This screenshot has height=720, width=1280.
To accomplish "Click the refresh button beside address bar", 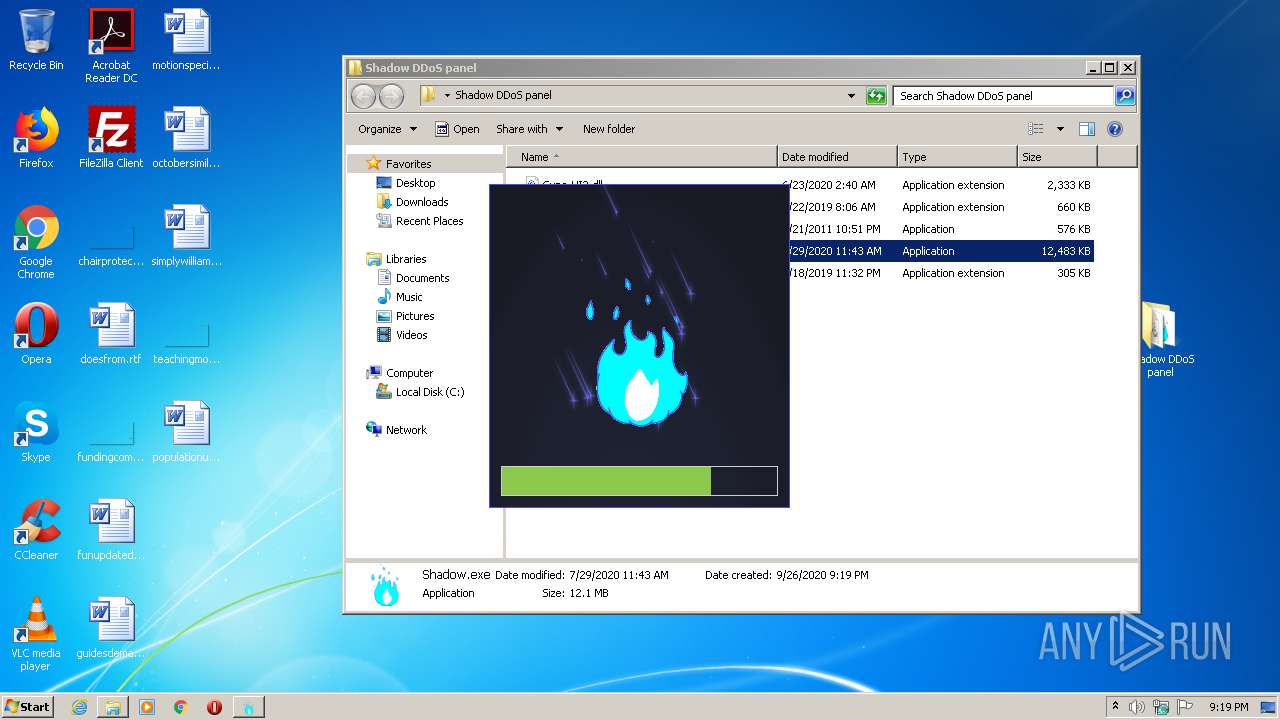I will coord(876,96).
